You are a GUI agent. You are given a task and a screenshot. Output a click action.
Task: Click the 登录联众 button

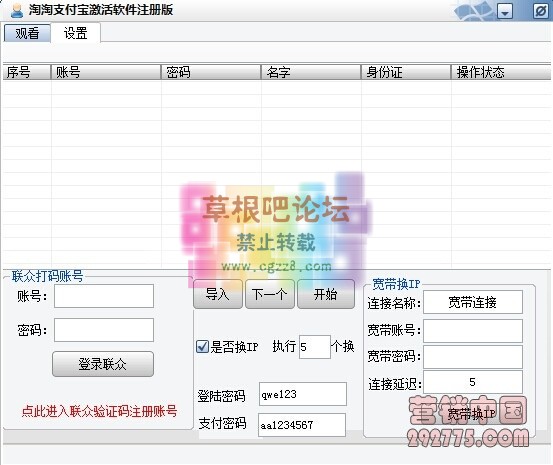[x=103, y=364]
